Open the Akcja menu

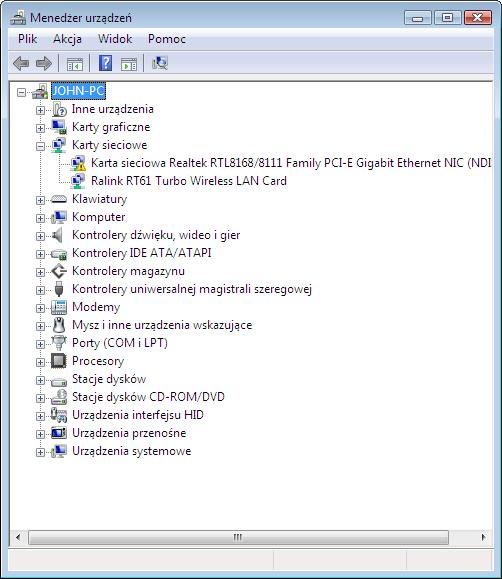[x=67, y=39]
